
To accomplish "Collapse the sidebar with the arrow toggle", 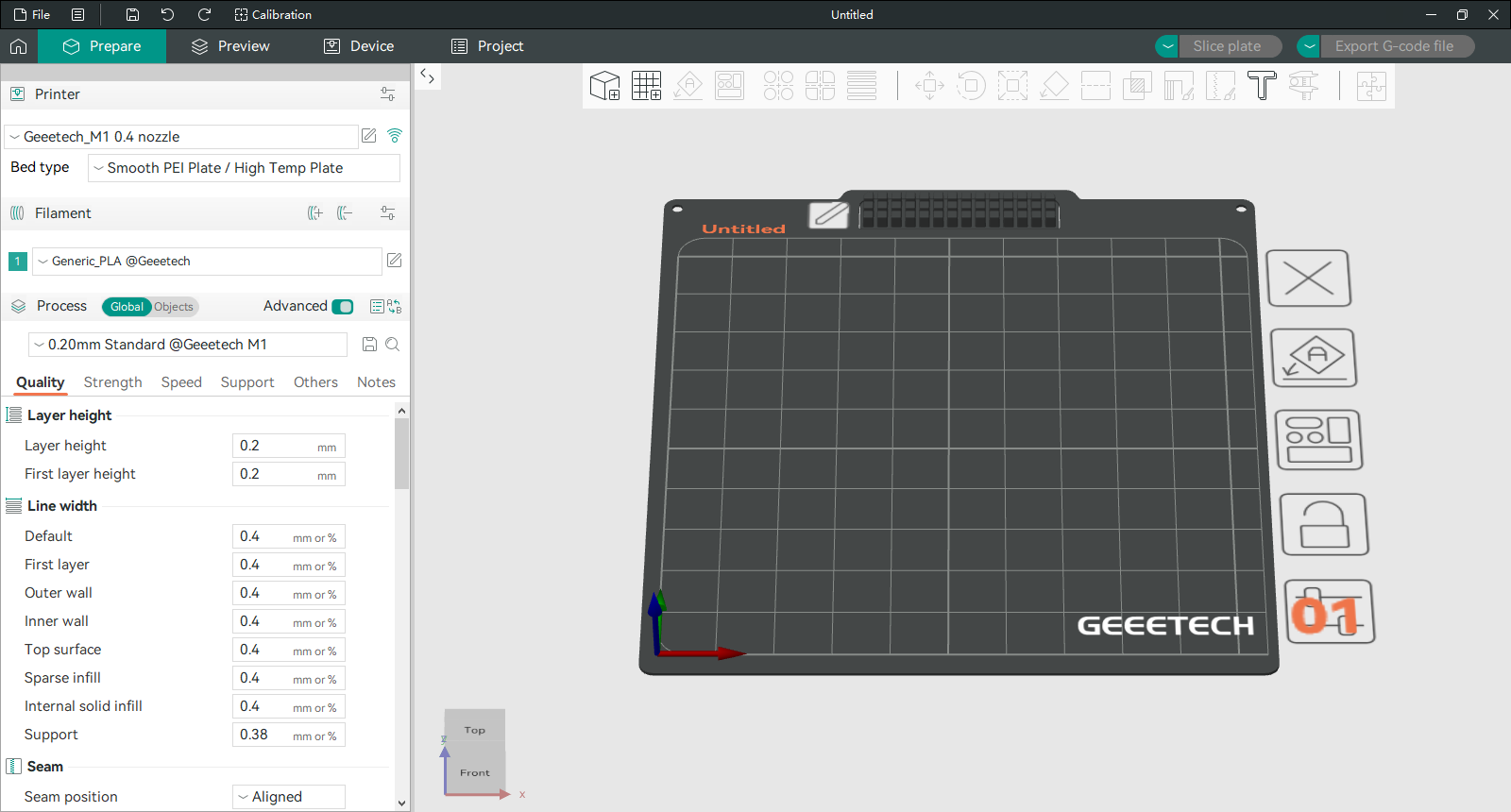I will tap(427, 76).
